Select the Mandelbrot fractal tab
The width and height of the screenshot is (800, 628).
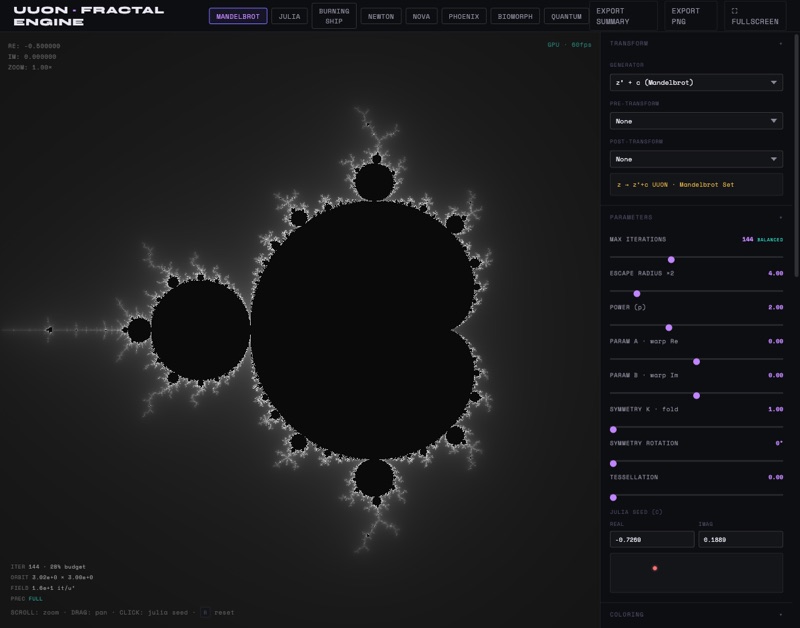click(x=238, y=16)
